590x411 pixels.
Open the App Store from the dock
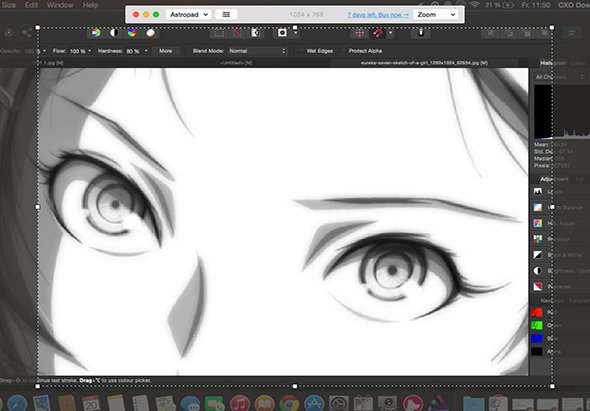coord(314,403)
